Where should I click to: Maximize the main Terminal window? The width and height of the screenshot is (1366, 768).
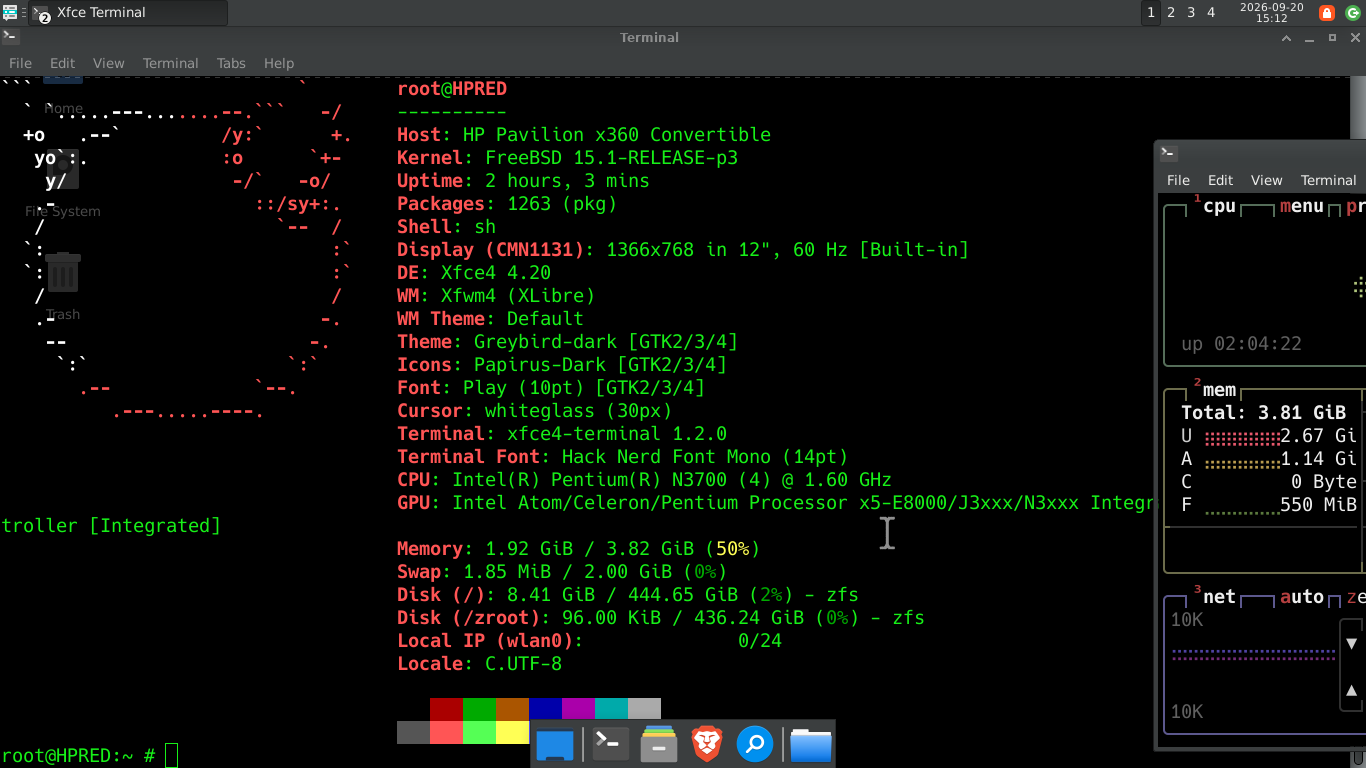tap(1332, 37)
